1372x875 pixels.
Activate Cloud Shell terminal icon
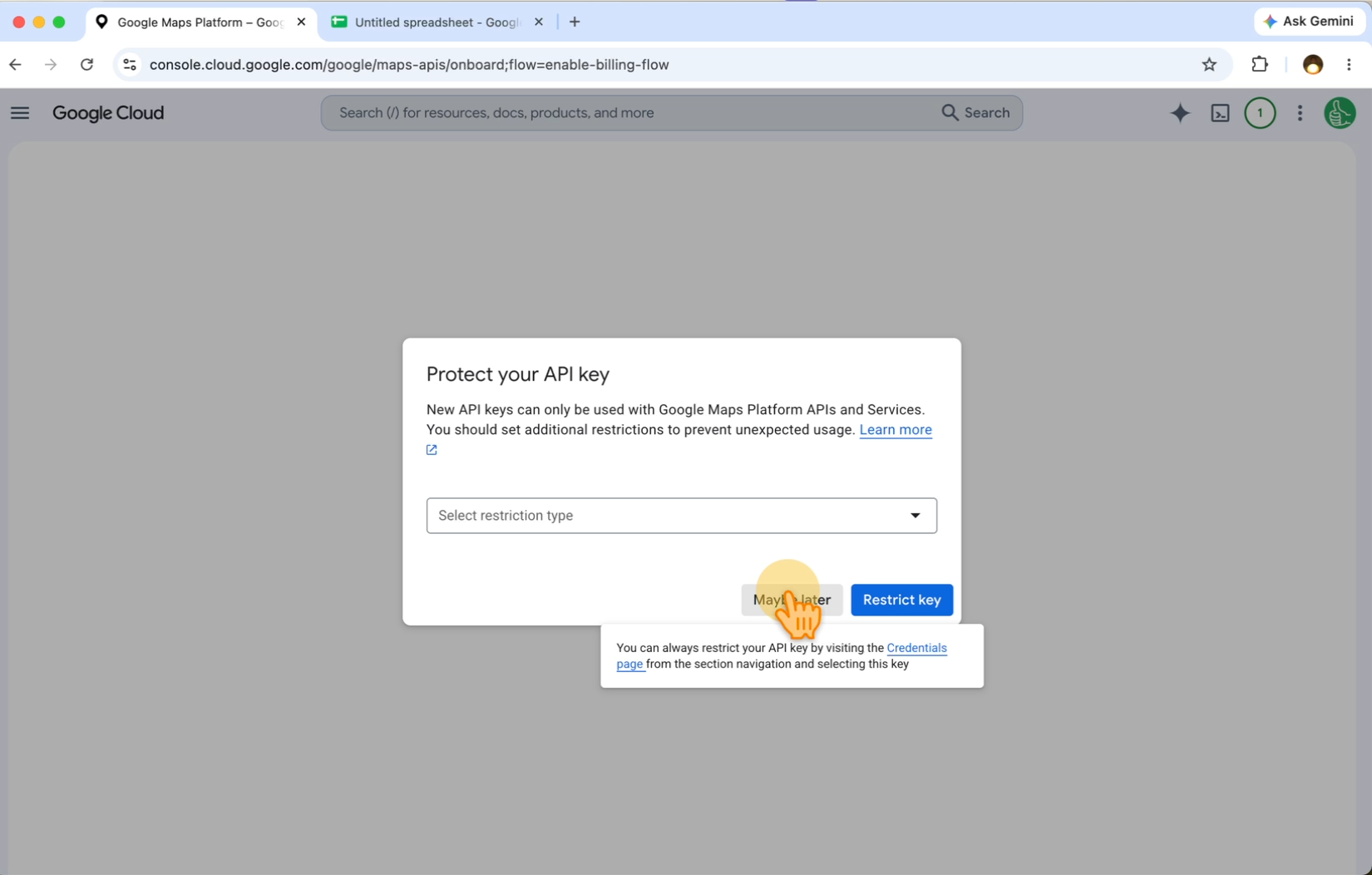(x=1220, y=112)
